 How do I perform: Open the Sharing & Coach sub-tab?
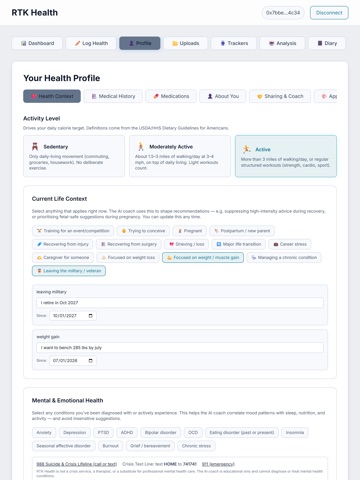[x=280, y=96]
